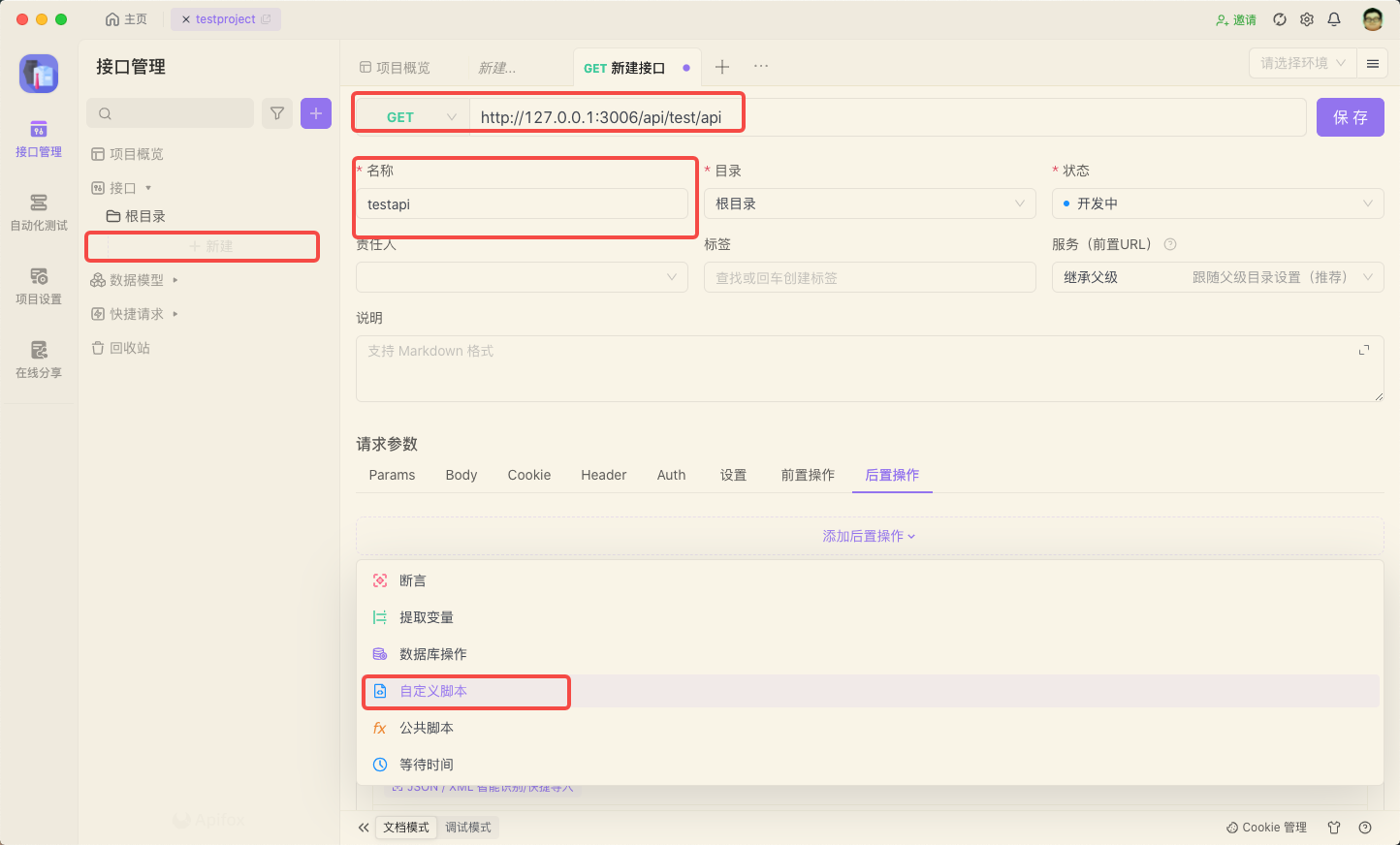Switch to 调试模式 mode
This screenshot has height=845, width=1400.
click(x=468, y=828)
